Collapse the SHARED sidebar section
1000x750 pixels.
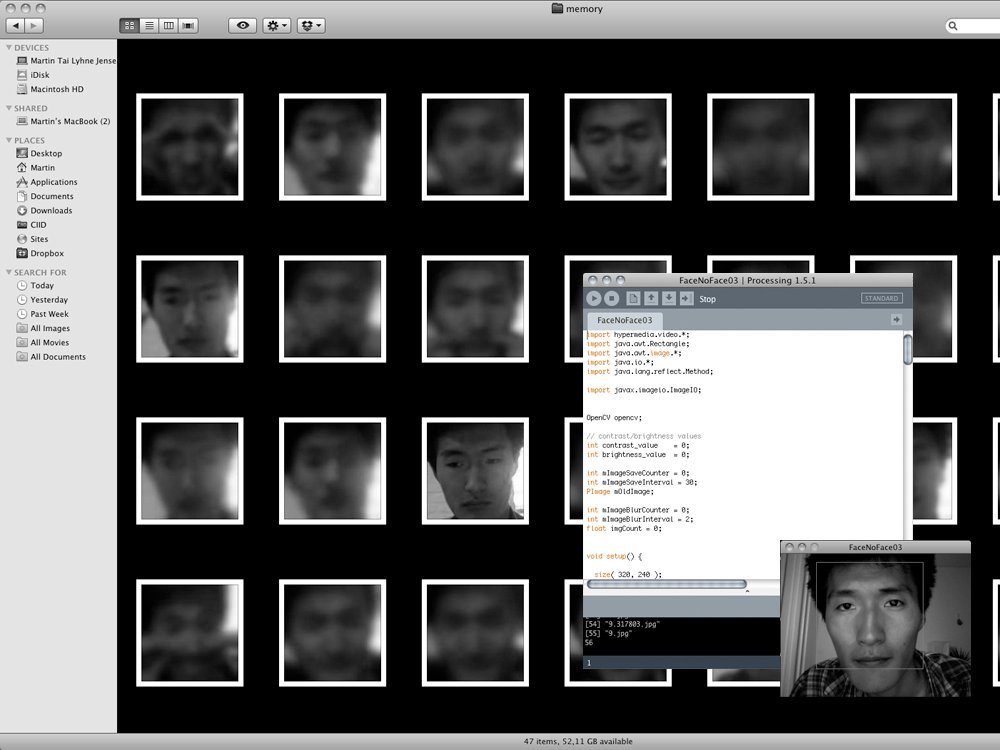[x=9, y=108]
